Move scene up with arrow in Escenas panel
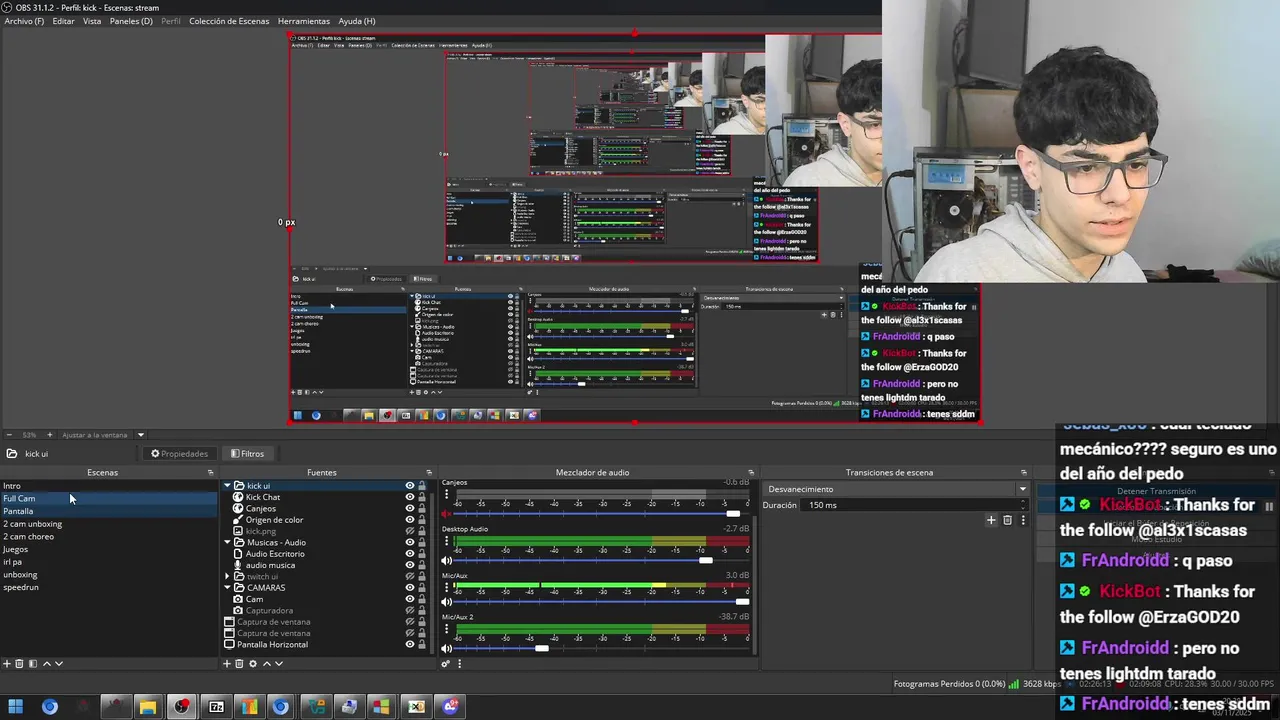Viewport: 1280px width, 720px height. click(45, 663)
